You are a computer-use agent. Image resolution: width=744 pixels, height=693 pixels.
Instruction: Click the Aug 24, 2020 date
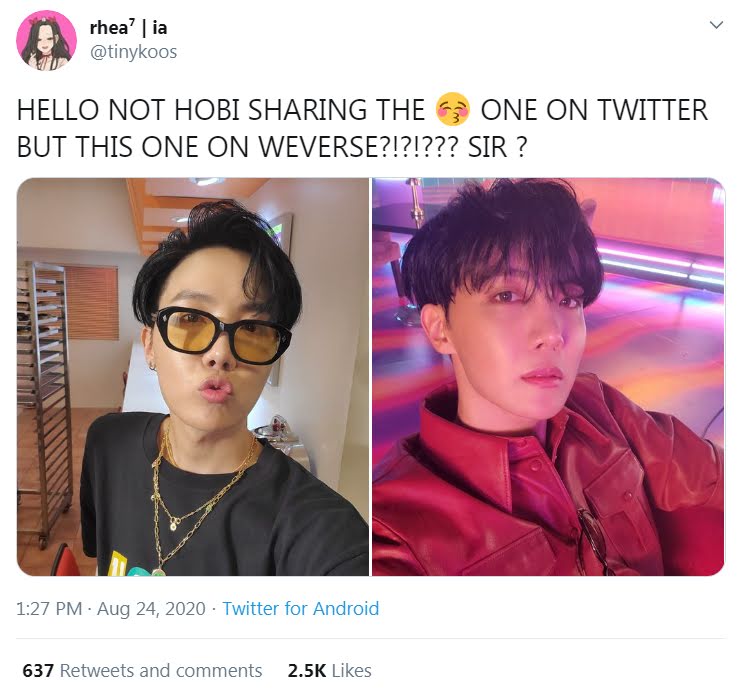151,608
